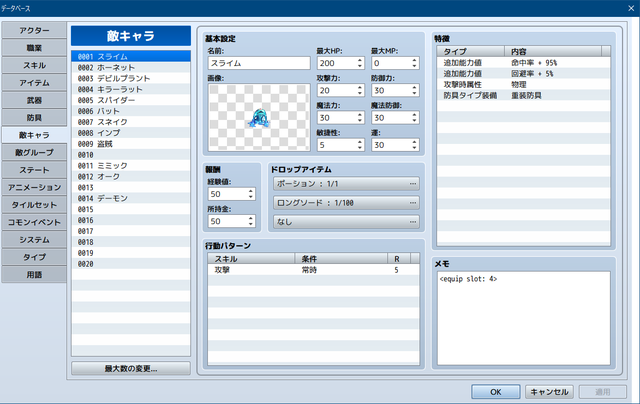This screenshot has width=640, height=404.
Task: Click the スキル column header
Action: (x=251, y=259)
